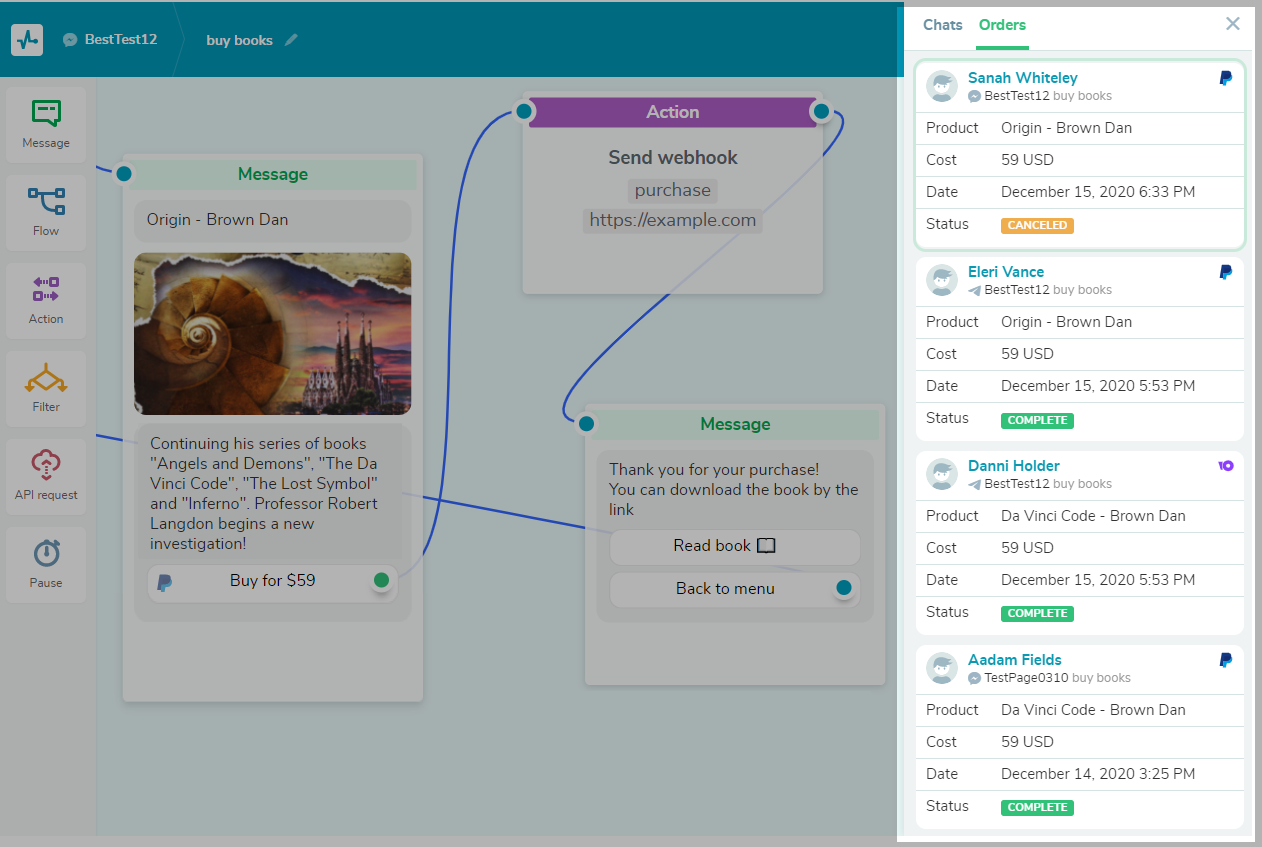The image size is (1262, 847).
Task: Select the Flow block tool
Action: click(46, 213)
